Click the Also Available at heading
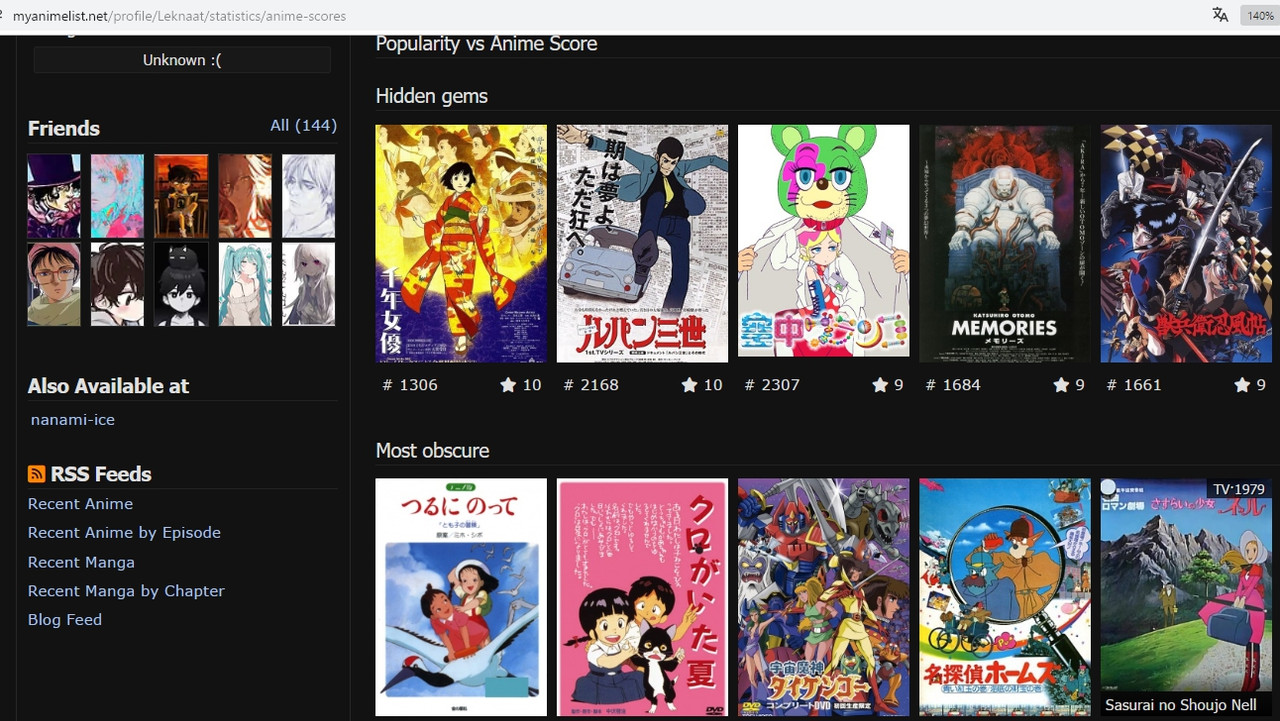The image size is (1280, 721). coord(108,386)
